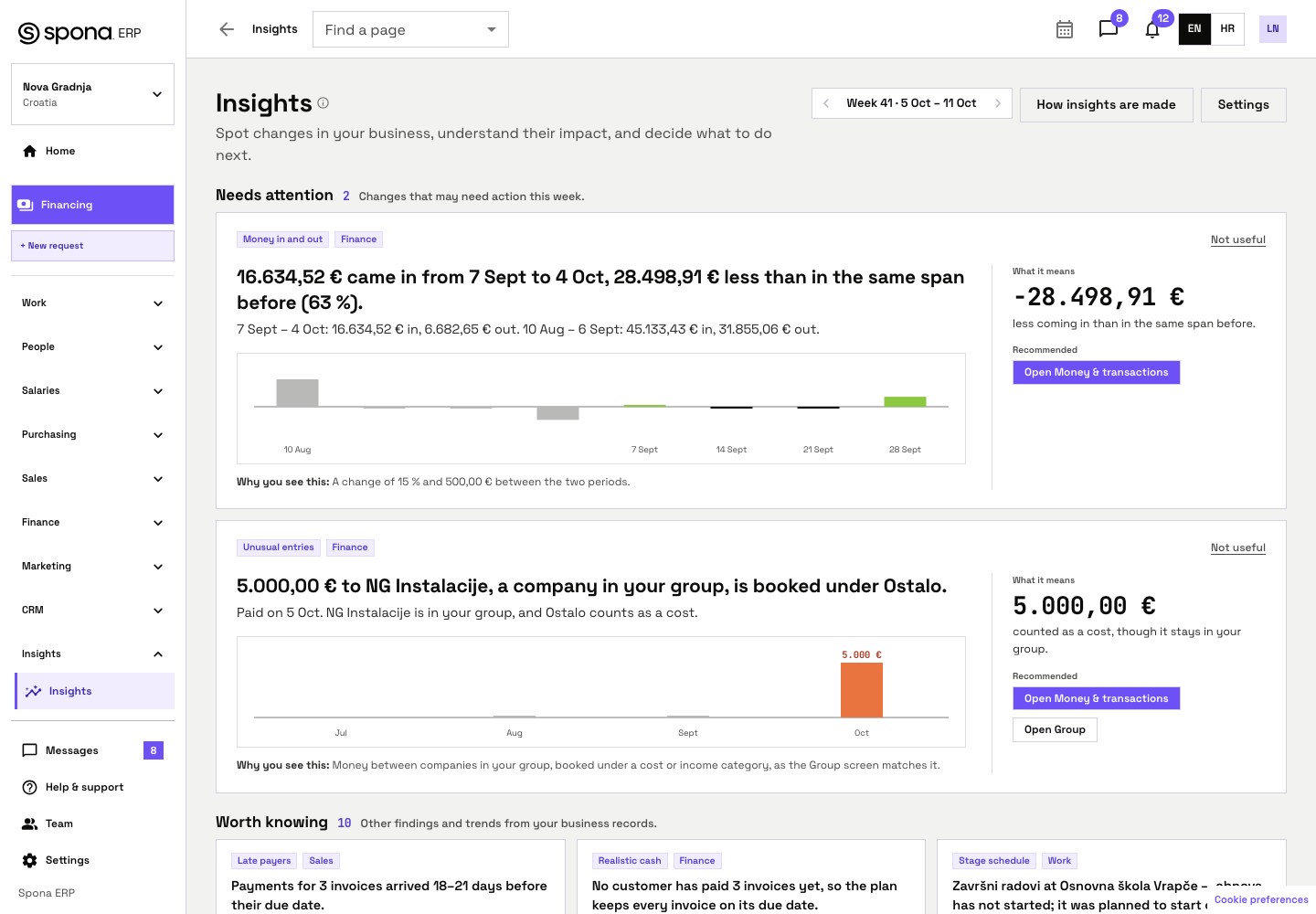Expand the Sales menu section

pyautogui.click(x=92, y=478)
